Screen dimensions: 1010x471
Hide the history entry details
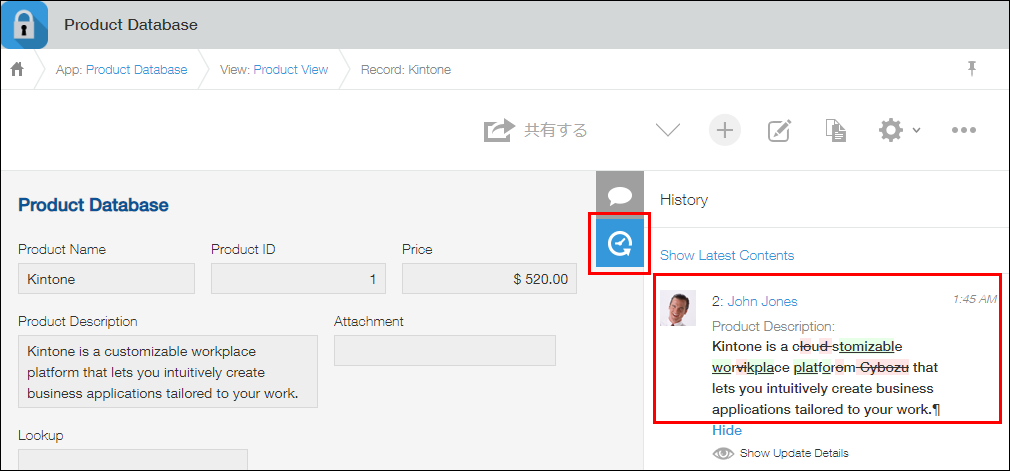click(727, 430)
